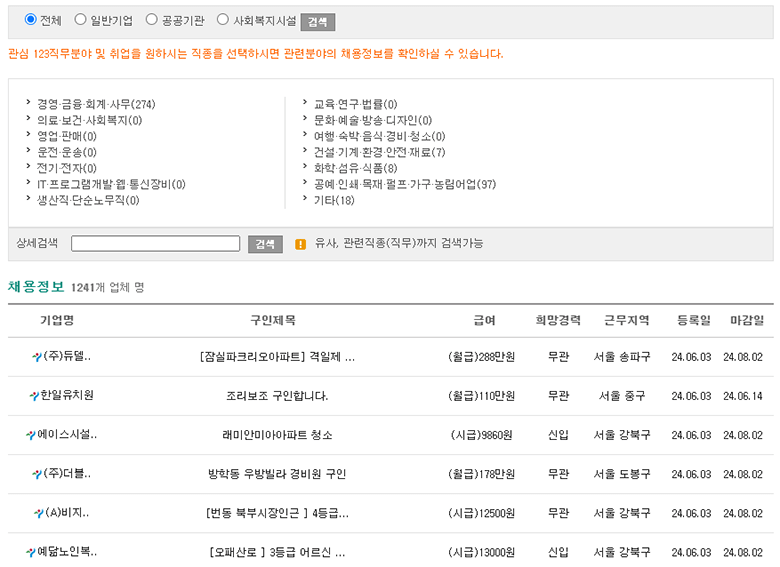
Task: Click salary (월급)178만원
Action: pyautogui.click(x=482, y=474)
